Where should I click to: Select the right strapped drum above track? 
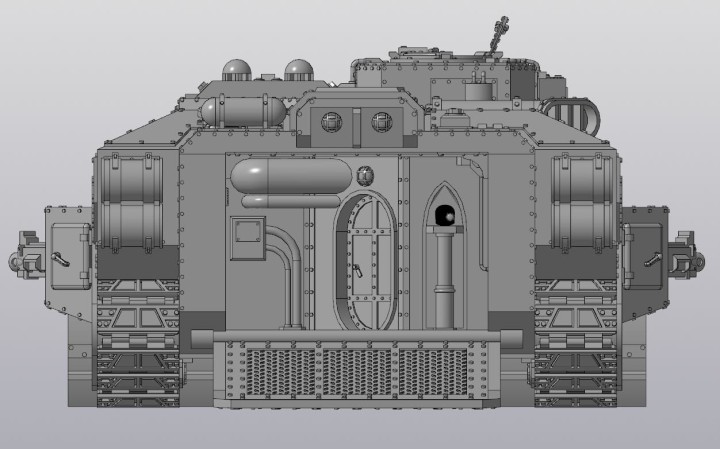click(x=583, y=203)
